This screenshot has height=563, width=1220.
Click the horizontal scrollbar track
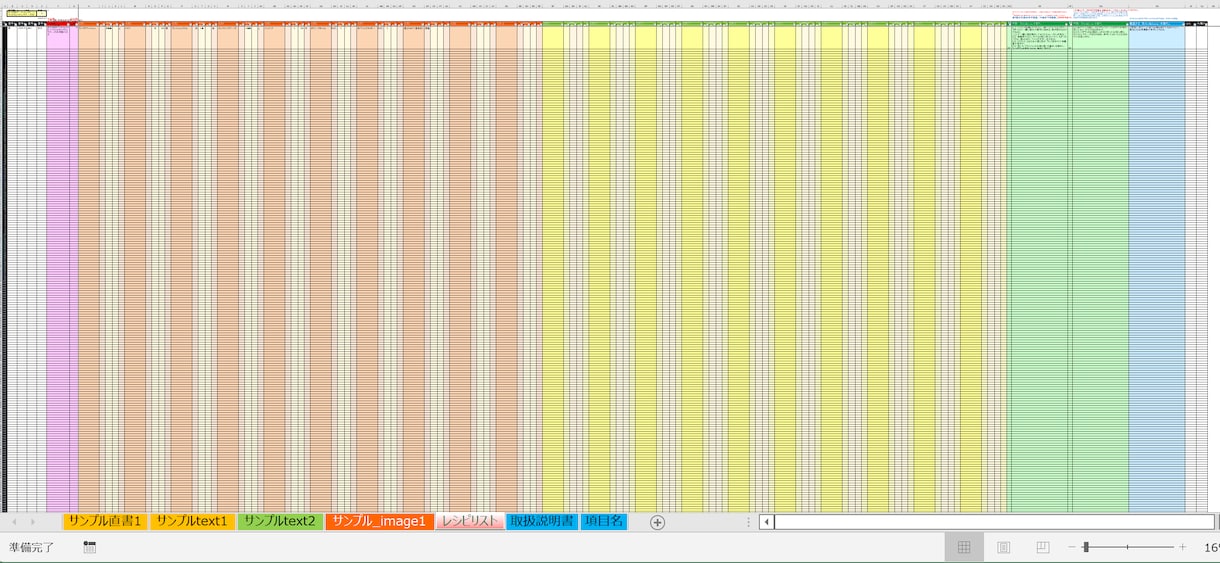[994, 522]
